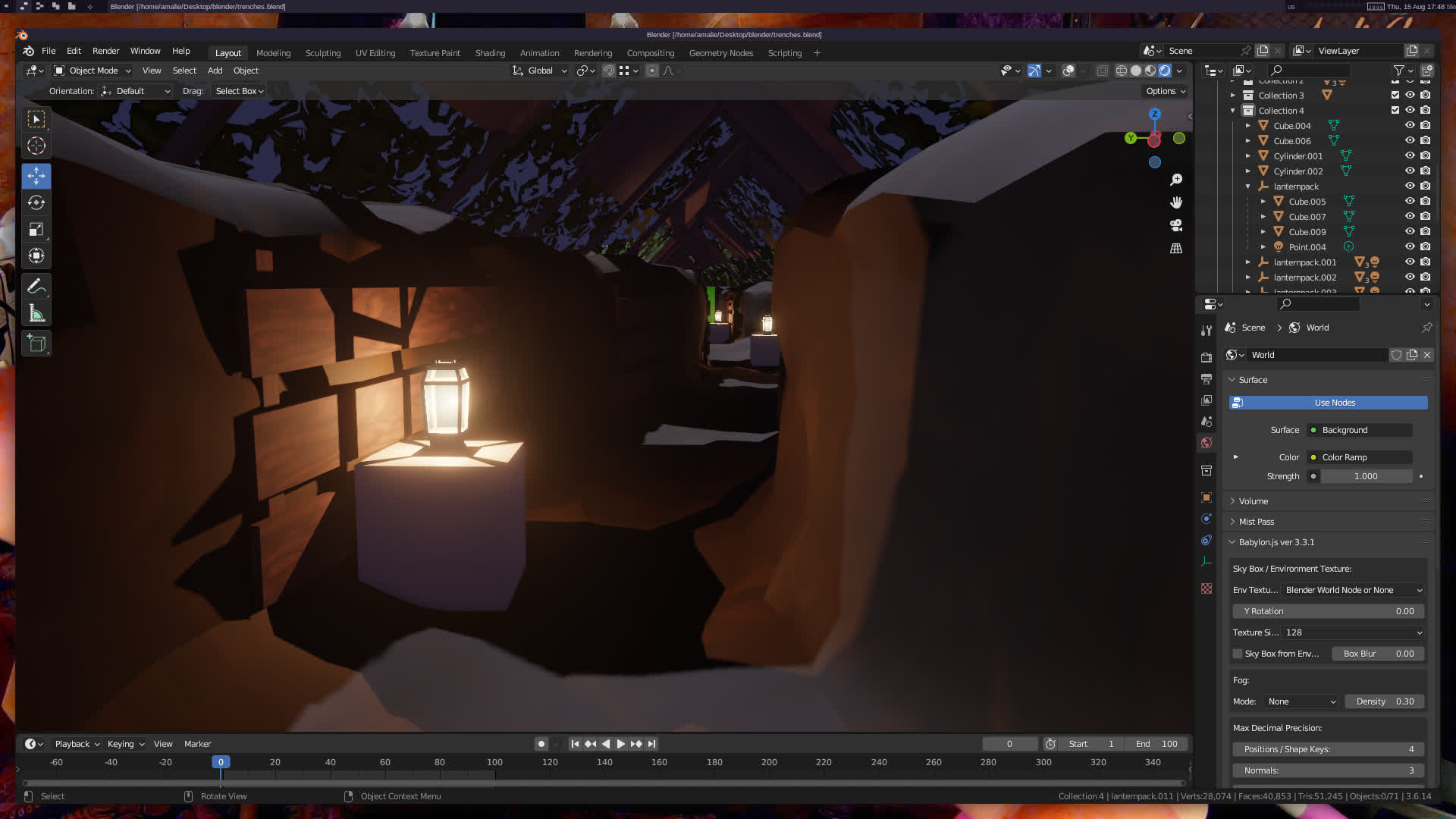Expand the Volume panel
The image size is (1456, 819).
(1253, 501)
